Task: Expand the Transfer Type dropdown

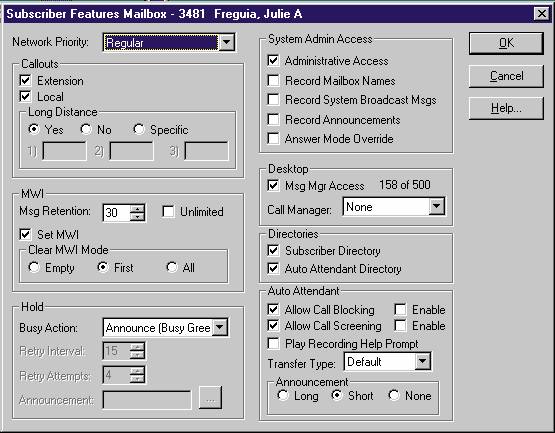Action: click(x=423, y=361)
